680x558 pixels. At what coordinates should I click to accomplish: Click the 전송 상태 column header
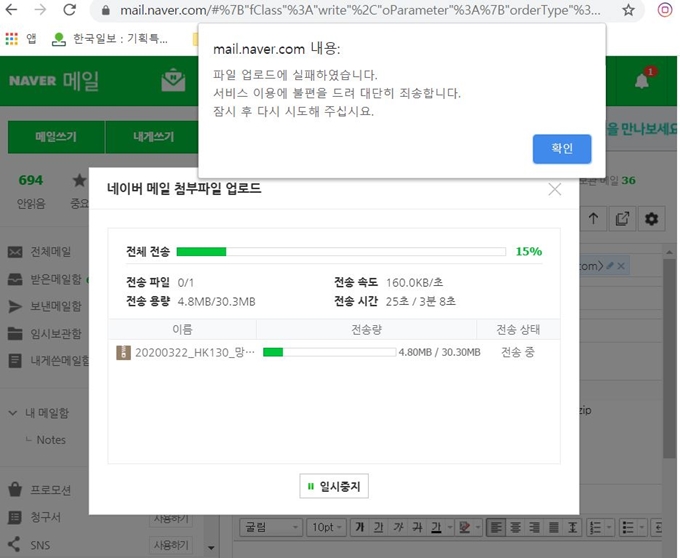(518, 330)
